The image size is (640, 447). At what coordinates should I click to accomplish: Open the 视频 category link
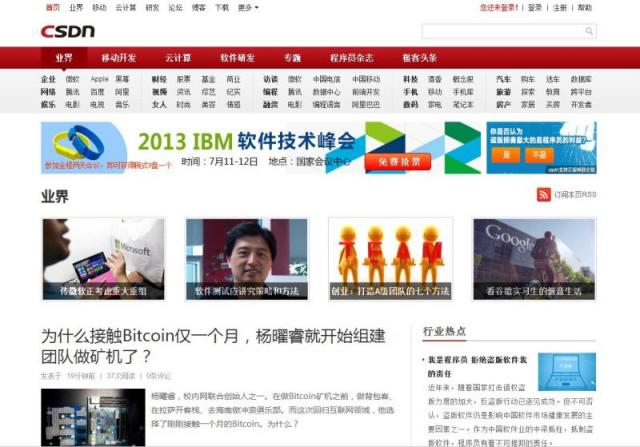[159, 92]
